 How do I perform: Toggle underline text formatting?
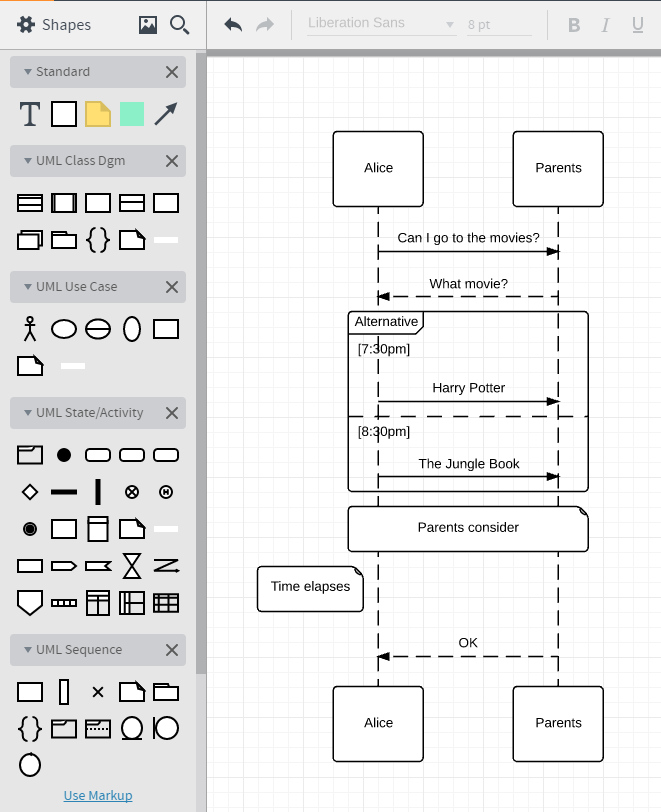coord(638,25)
